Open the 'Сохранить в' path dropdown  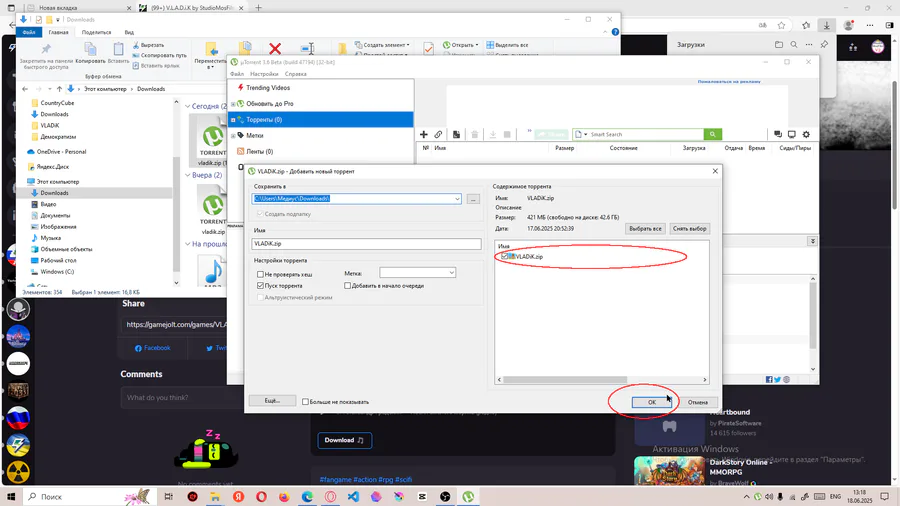(457, 198)
